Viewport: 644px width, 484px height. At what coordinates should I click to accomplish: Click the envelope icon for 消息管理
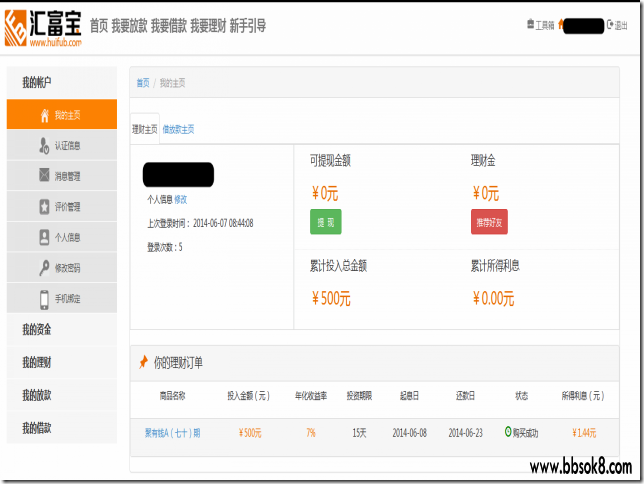tap(44, 176)
